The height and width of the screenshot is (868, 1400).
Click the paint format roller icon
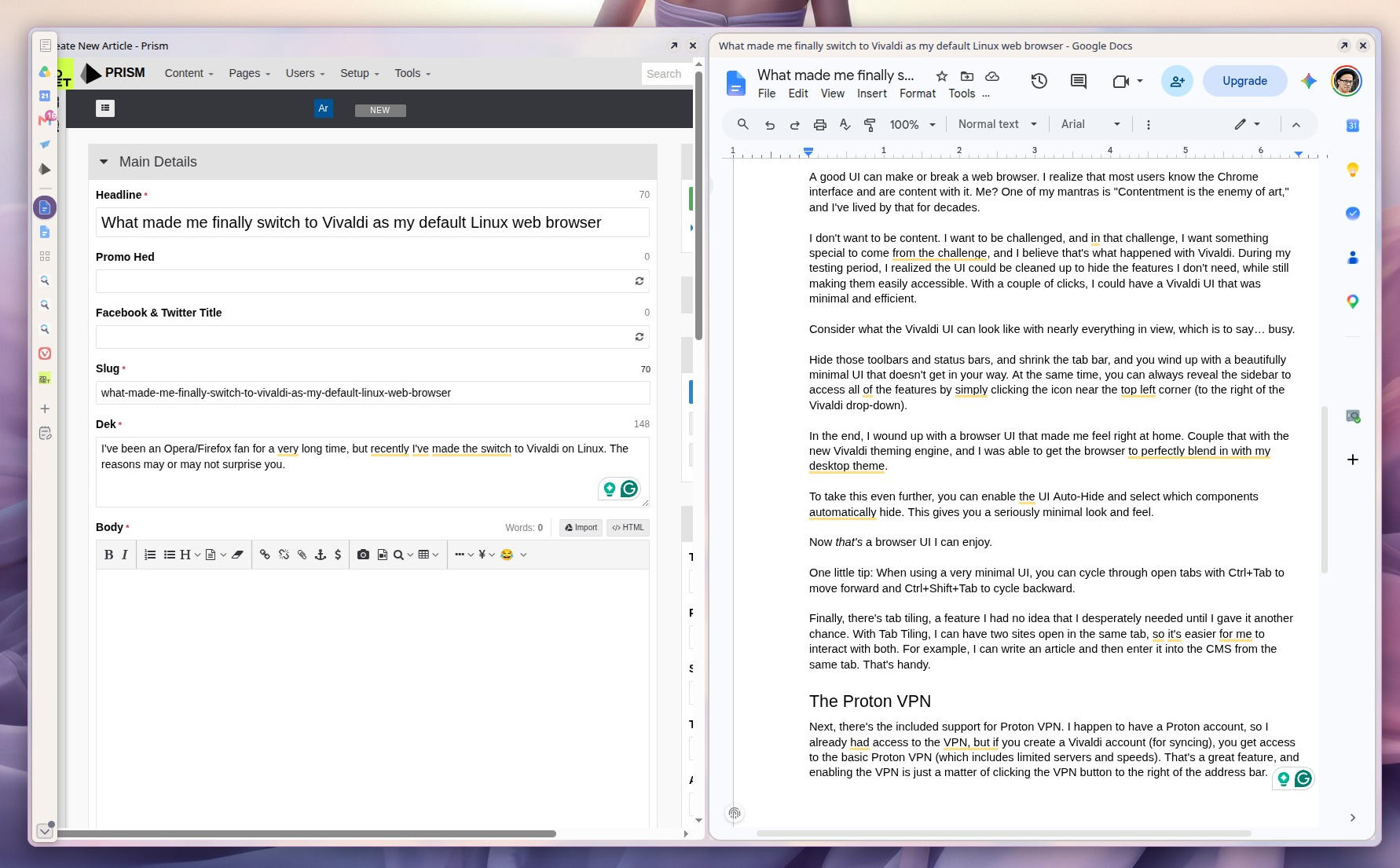[870, 125]
